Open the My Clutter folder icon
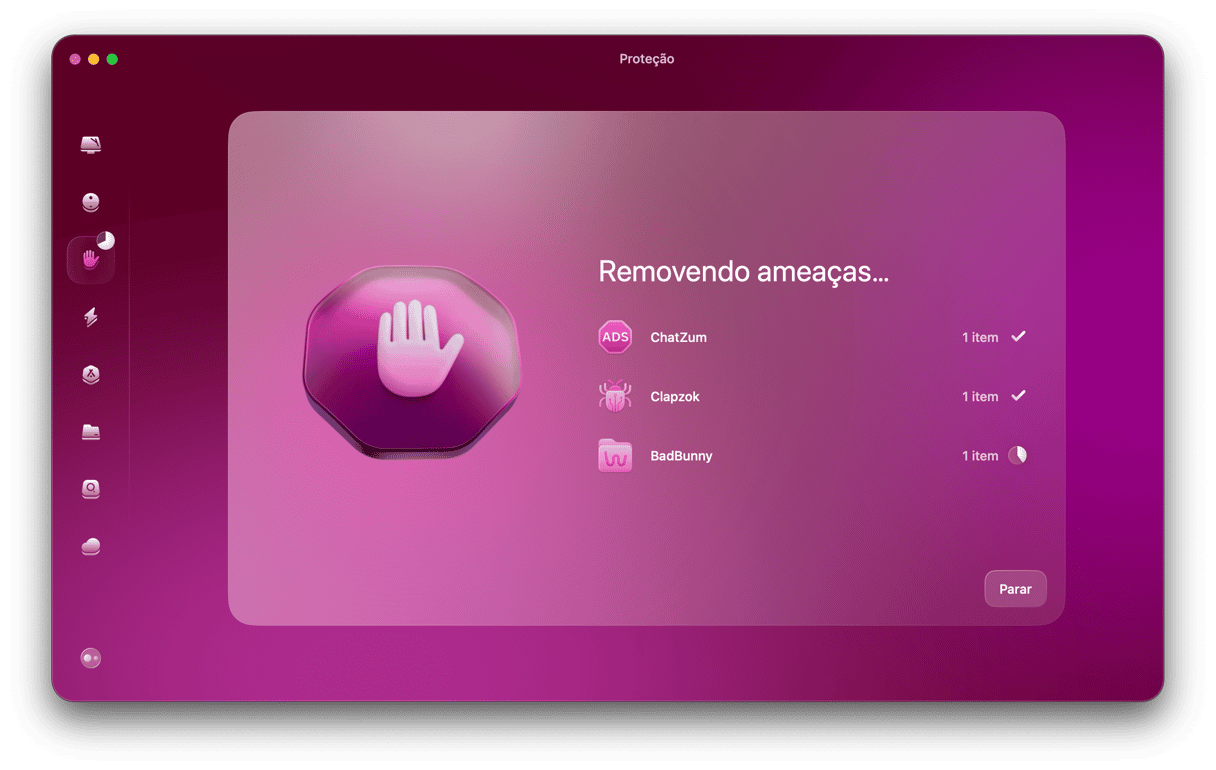 (91, 432)
